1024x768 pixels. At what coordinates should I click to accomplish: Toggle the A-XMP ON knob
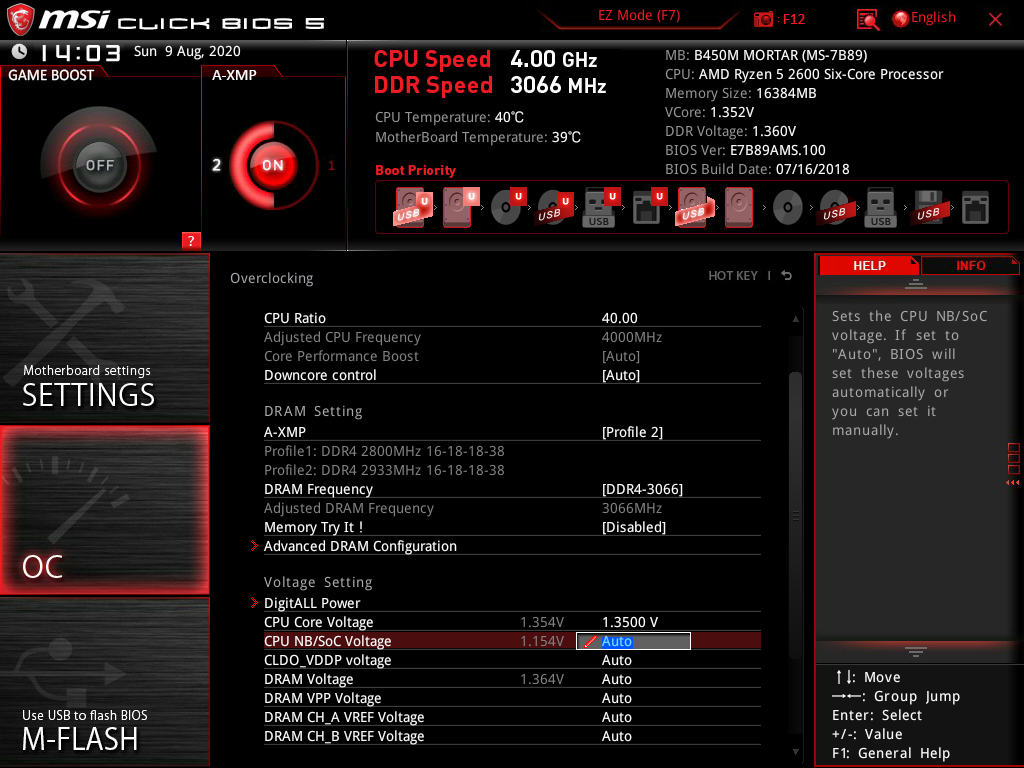click(x=272, y=165)
